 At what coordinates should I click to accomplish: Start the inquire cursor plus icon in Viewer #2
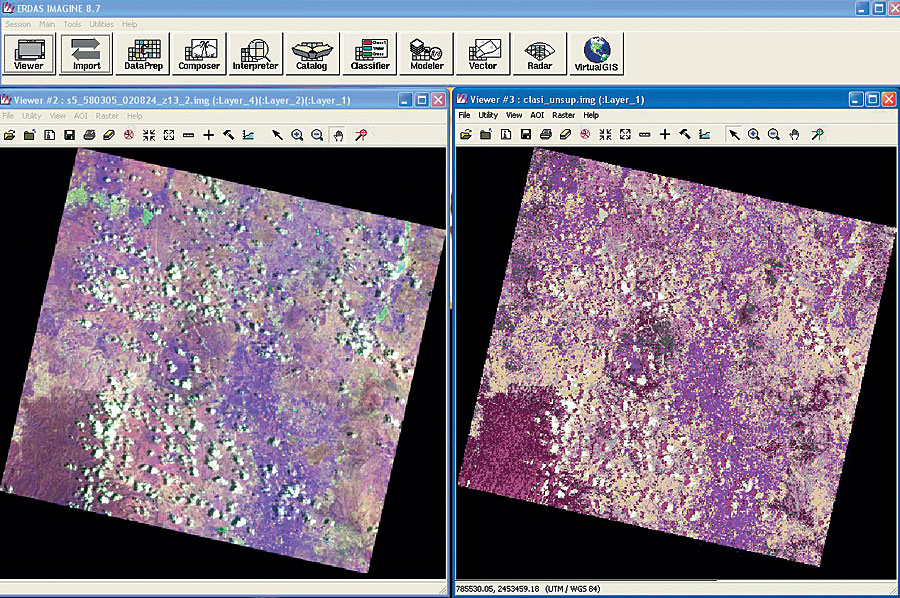[208, 135]
